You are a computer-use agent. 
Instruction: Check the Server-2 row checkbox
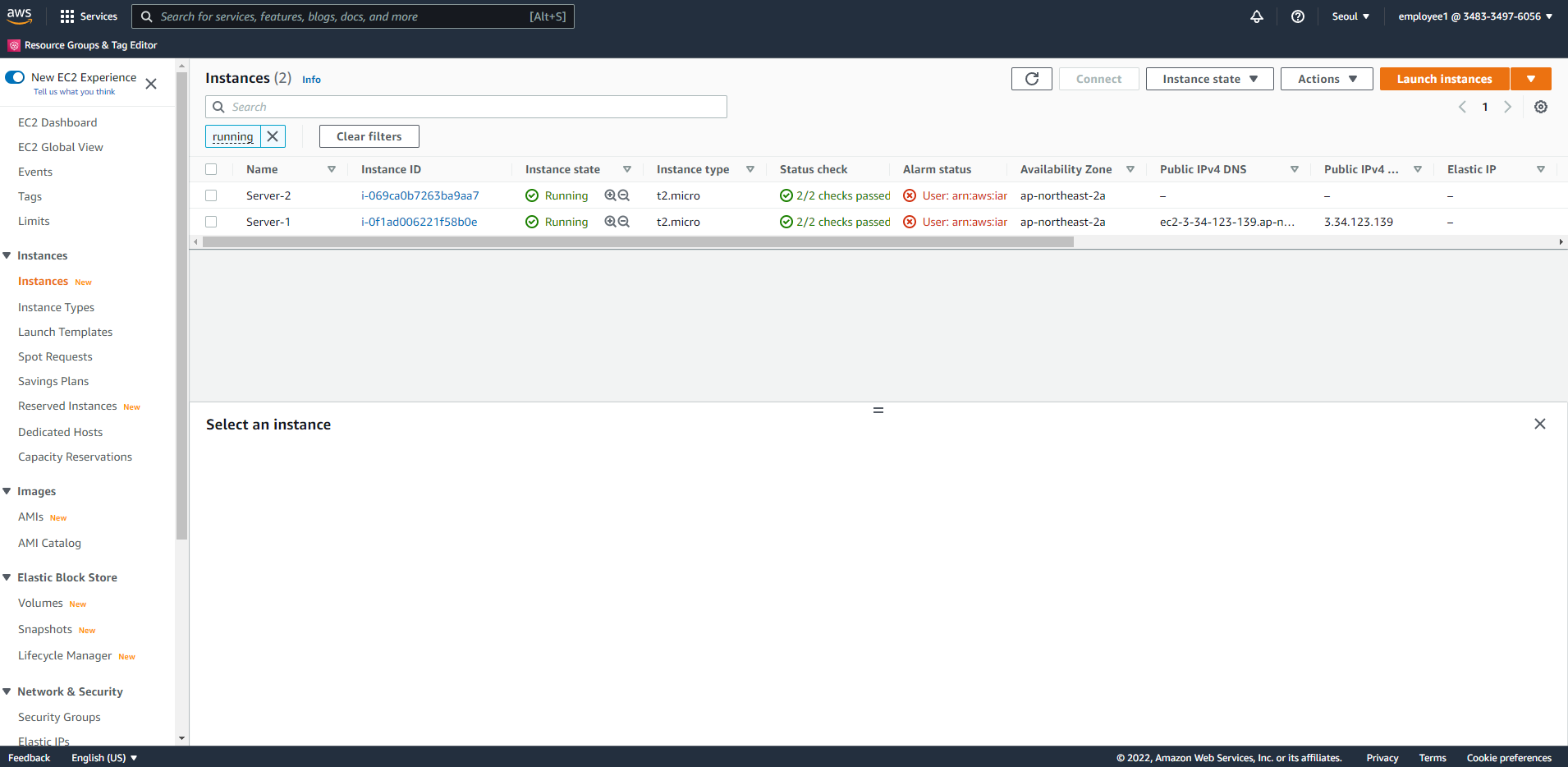coord(211,195)
